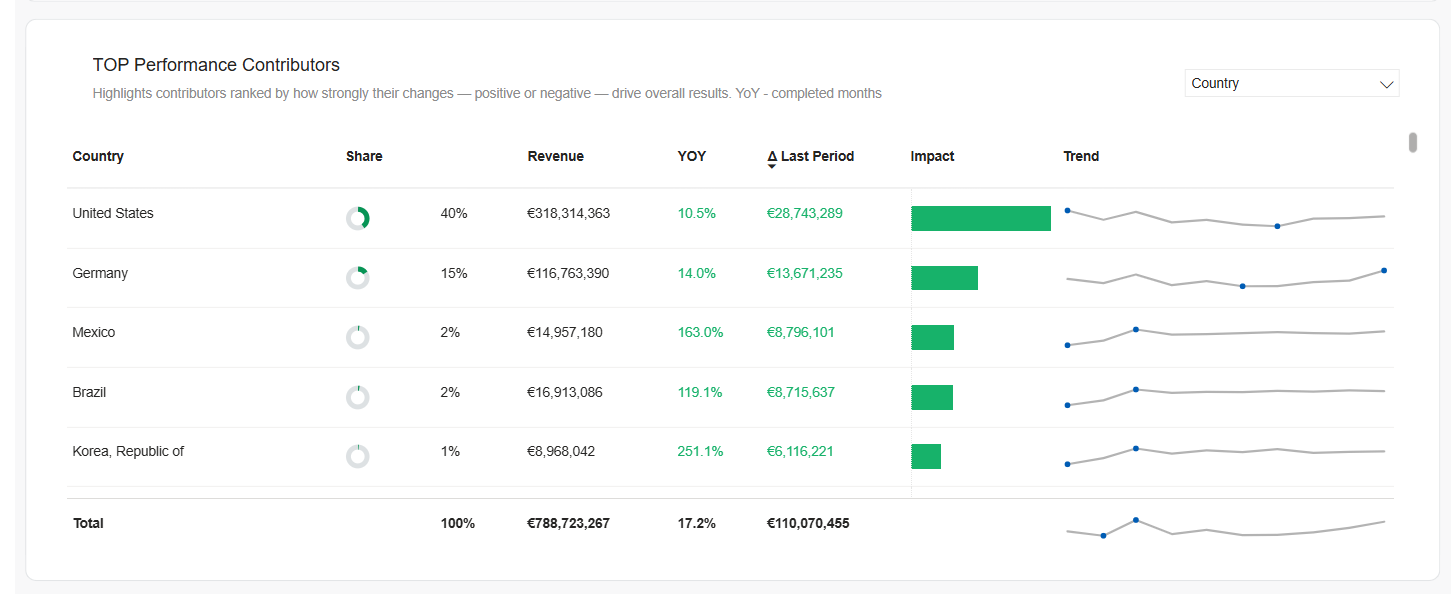Open the Country dropdown selector

(x=1291, y=84)
